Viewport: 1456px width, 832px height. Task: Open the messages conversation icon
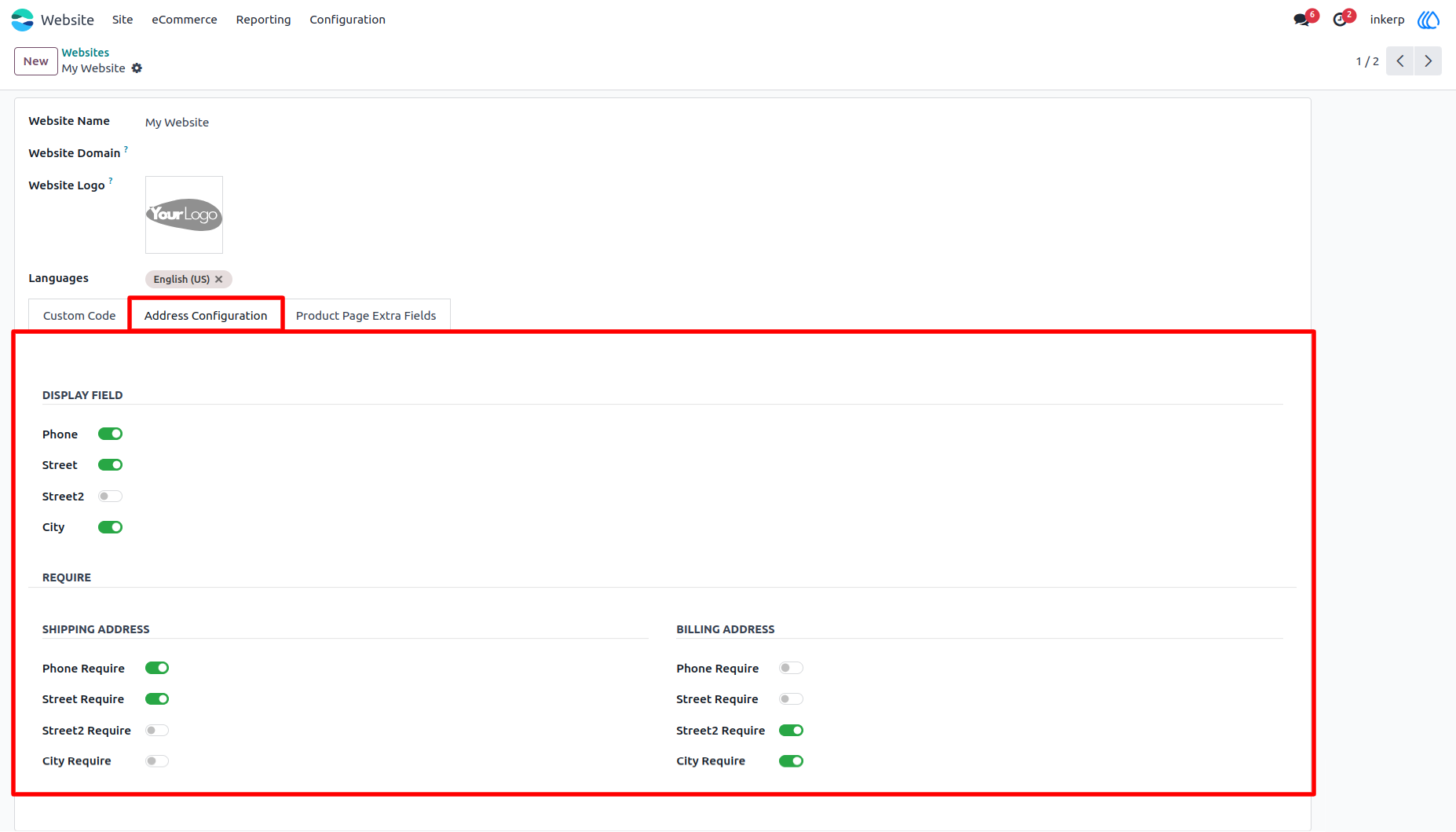(1302, 20)
